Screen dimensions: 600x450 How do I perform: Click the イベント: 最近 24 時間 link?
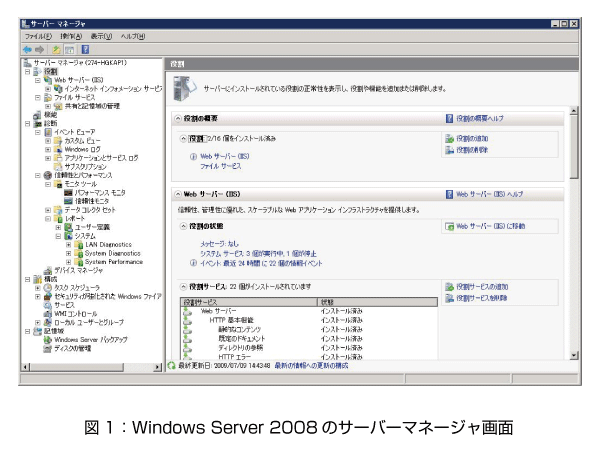click(261, 263)
